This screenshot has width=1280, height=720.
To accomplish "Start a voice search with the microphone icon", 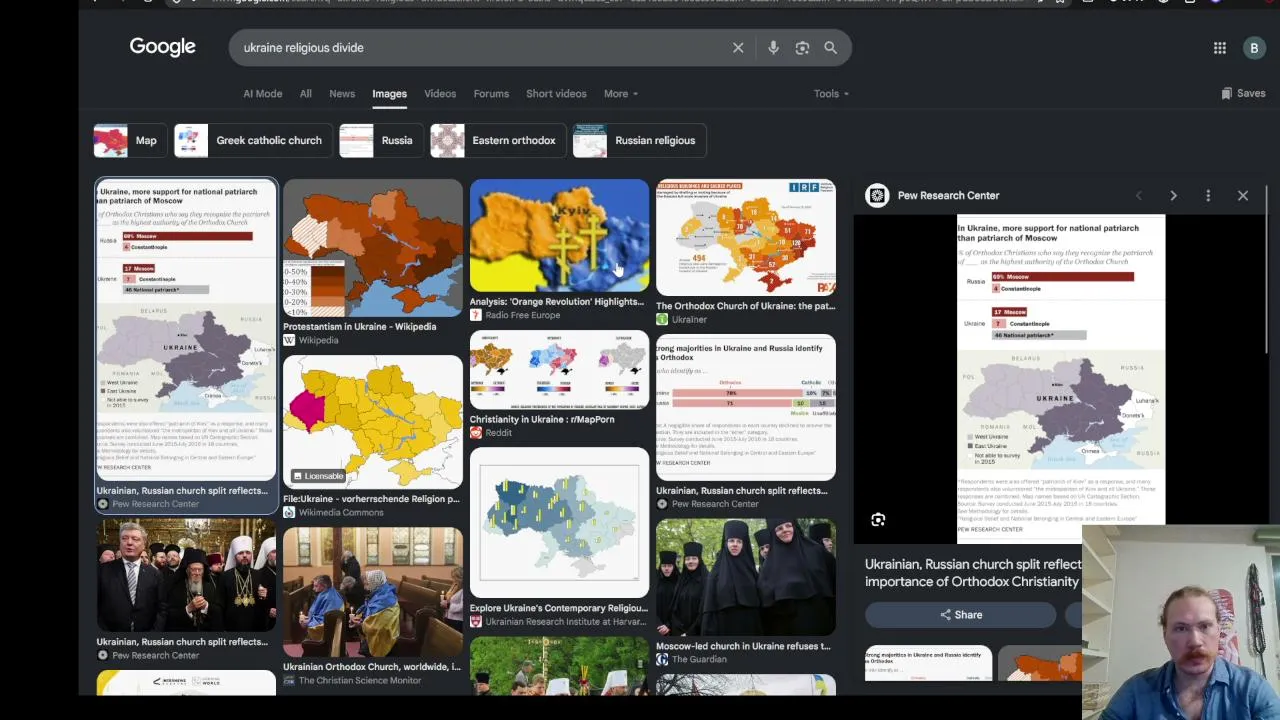I will (x=773, y=48).
